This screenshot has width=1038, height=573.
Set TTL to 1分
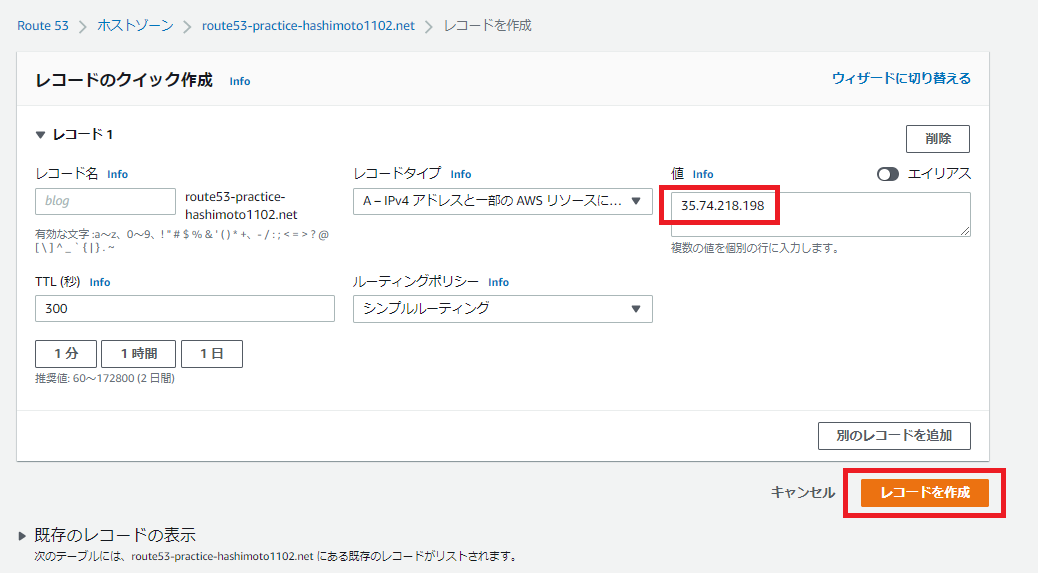tap(65, 354)
